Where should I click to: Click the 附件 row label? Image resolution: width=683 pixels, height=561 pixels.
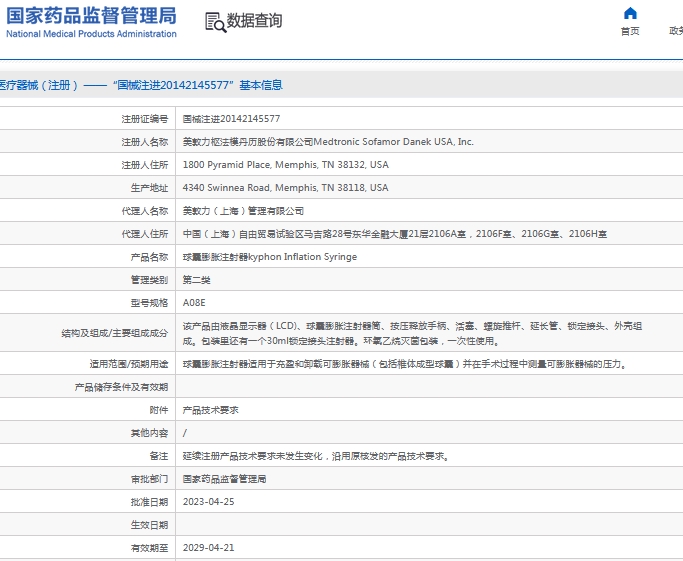click(x=159, y=410)
